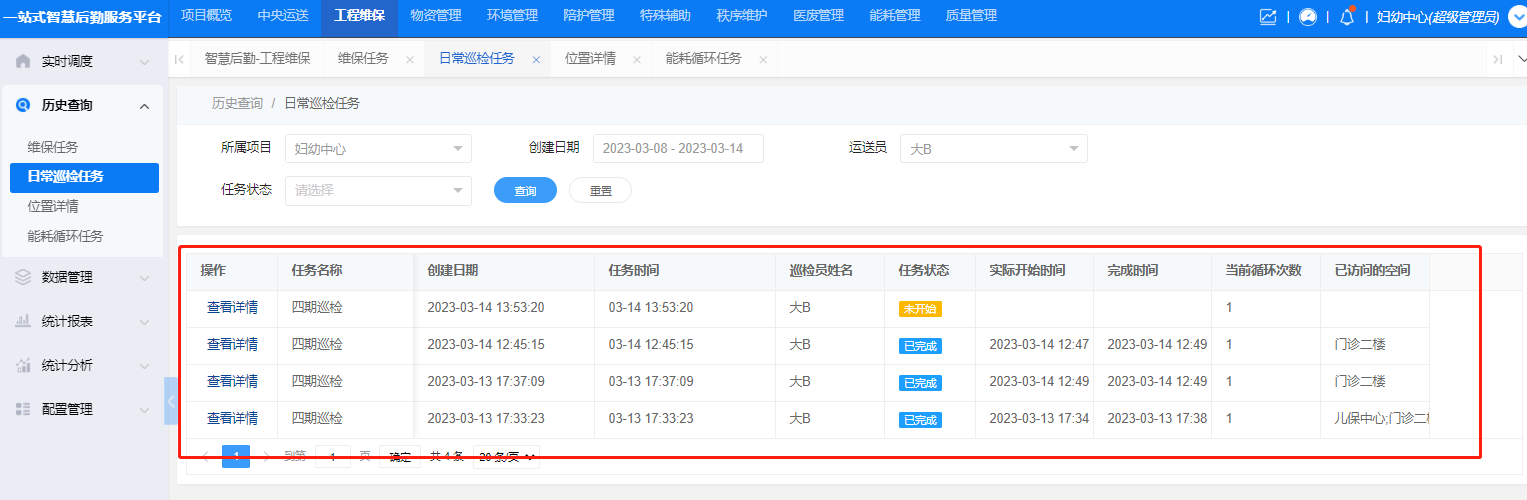Click the 确定 pagination button
The image size is (1527, 500).
pos(400,457)
